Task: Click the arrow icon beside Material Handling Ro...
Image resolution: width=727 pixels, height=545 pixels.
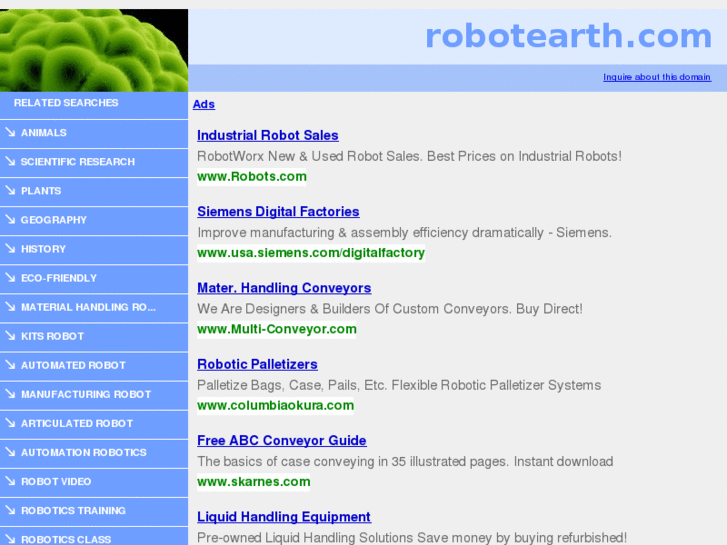Action: [10, 307]
